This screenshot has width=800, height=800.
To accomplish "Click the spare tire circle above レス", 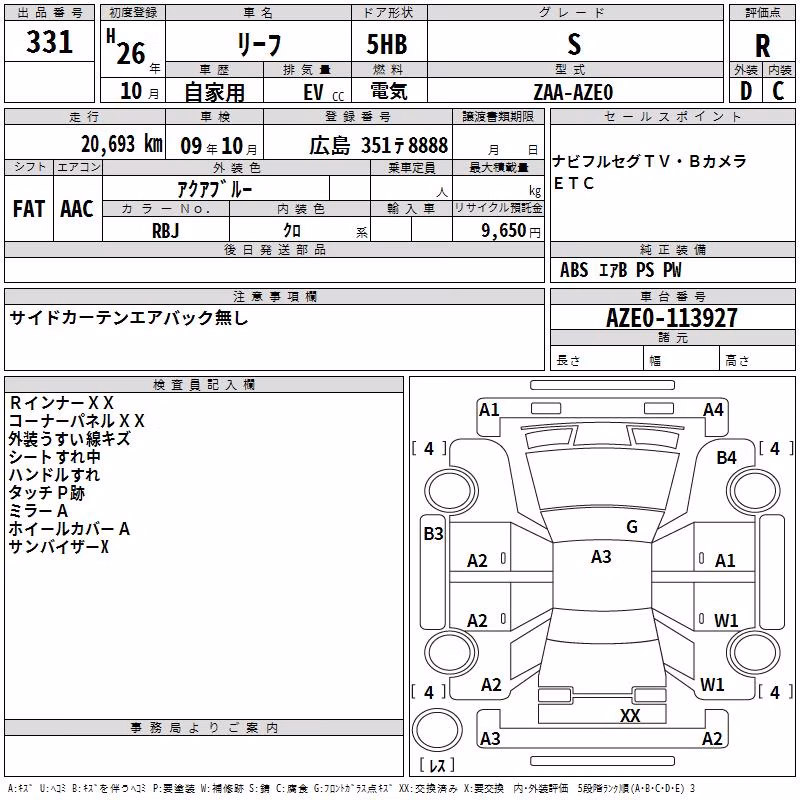I will pyautogui.click(x=437, y=730).
